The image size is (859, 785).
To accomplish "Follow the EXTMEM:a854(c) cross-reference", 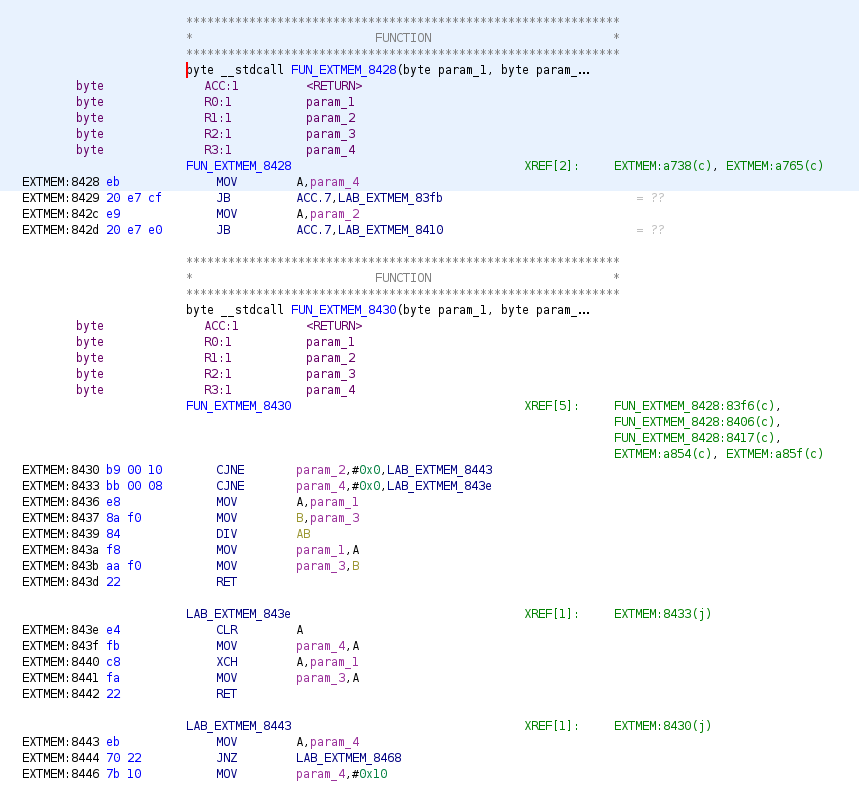I will 662,453.
